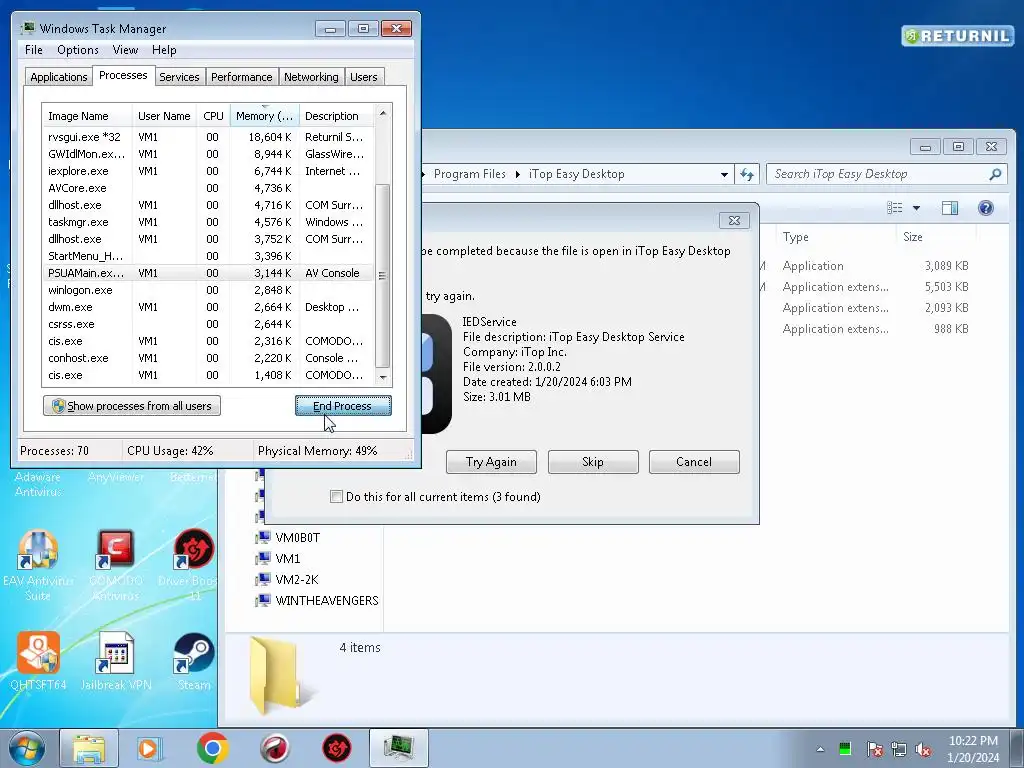Open Task Manager Help menu
Image resolution: width=1024 pixels, height=768 pixels.
click(x=164, y=50)
